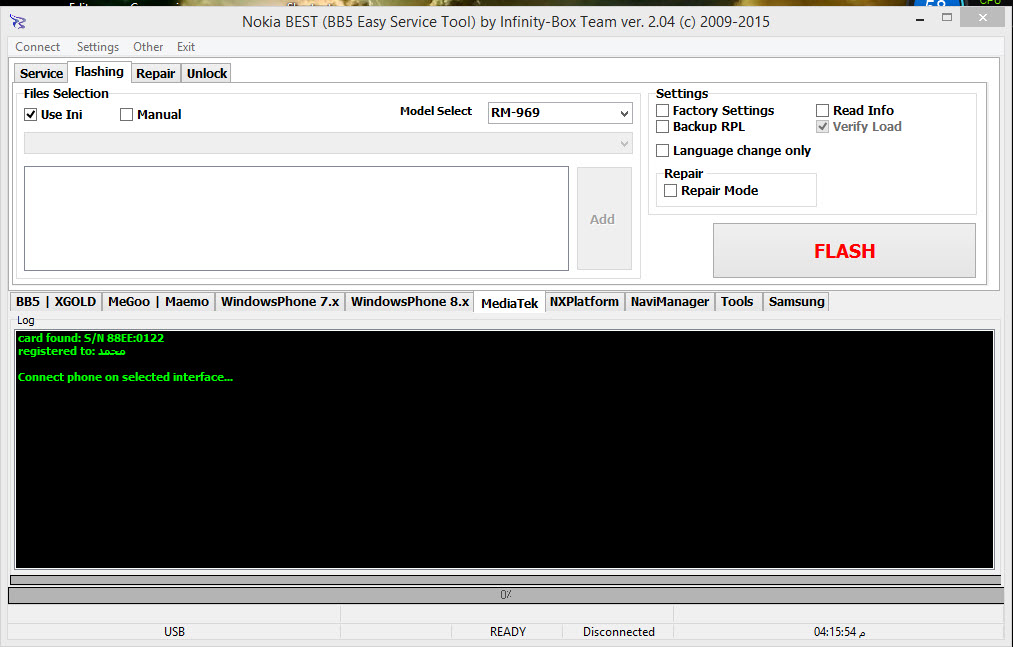Click the thin upper progress bar
Screen dimensions: 1013x647
[x=506, y=580]
